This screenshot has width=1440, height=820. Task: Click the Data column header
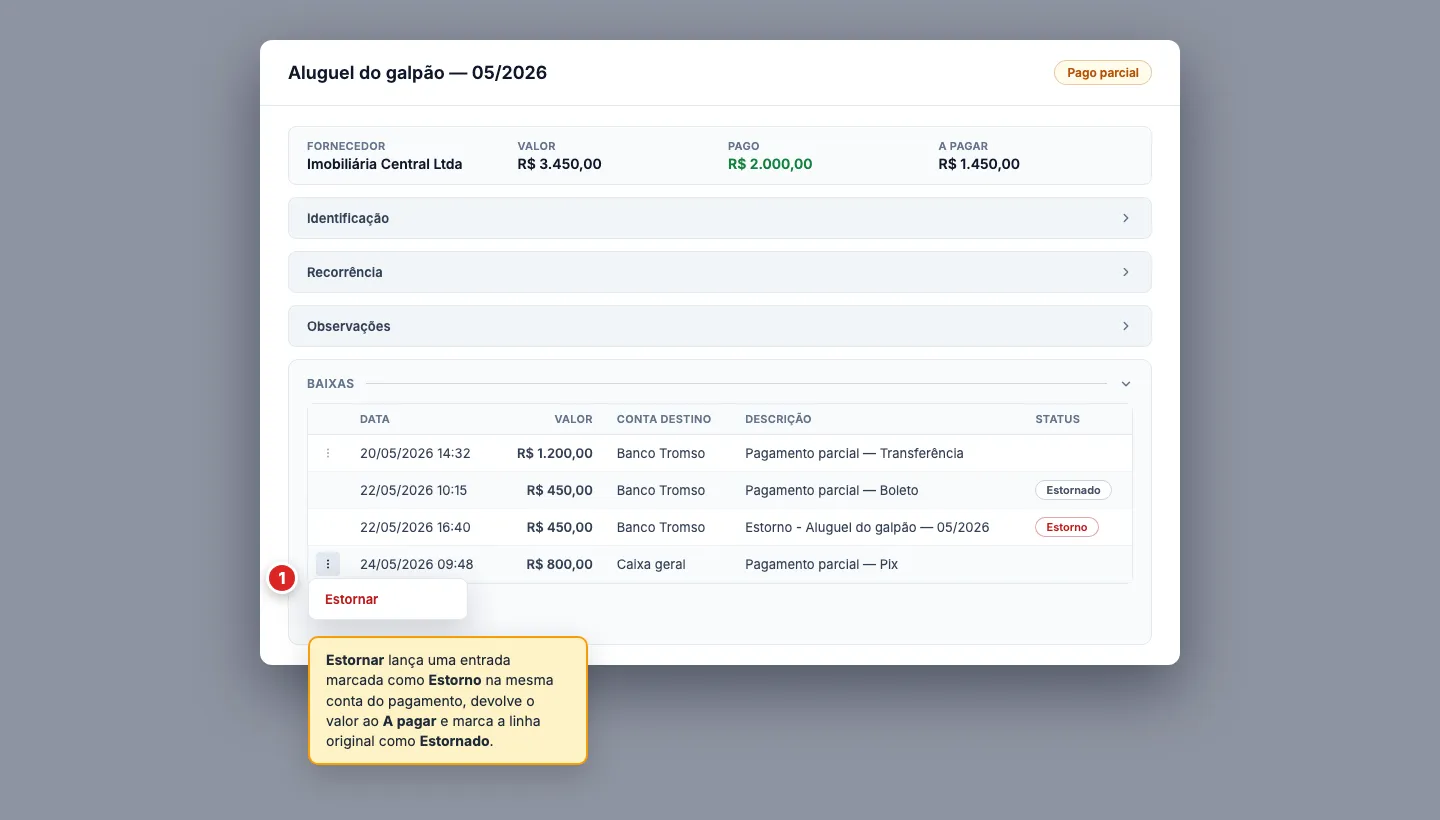375,419
